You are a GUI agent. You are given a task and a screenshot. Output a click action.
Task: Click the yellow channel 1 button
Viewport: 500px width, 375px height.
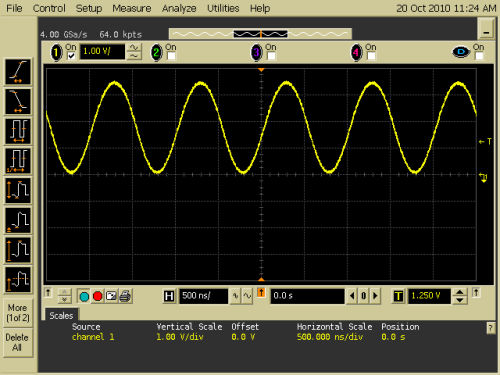[x=56, y=52]
